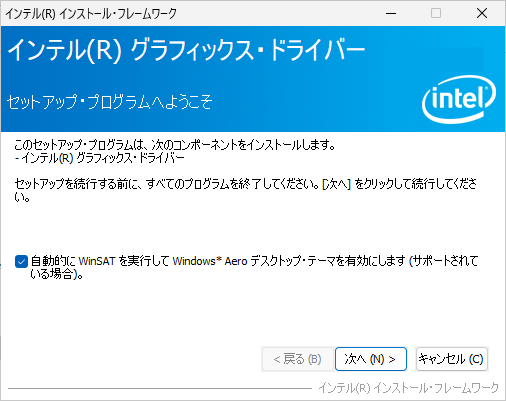The height and width of the screenshot is (401, 506).
Task: Click the セットアップ・プログラムへようこそ subtitle
Action: 109,102
